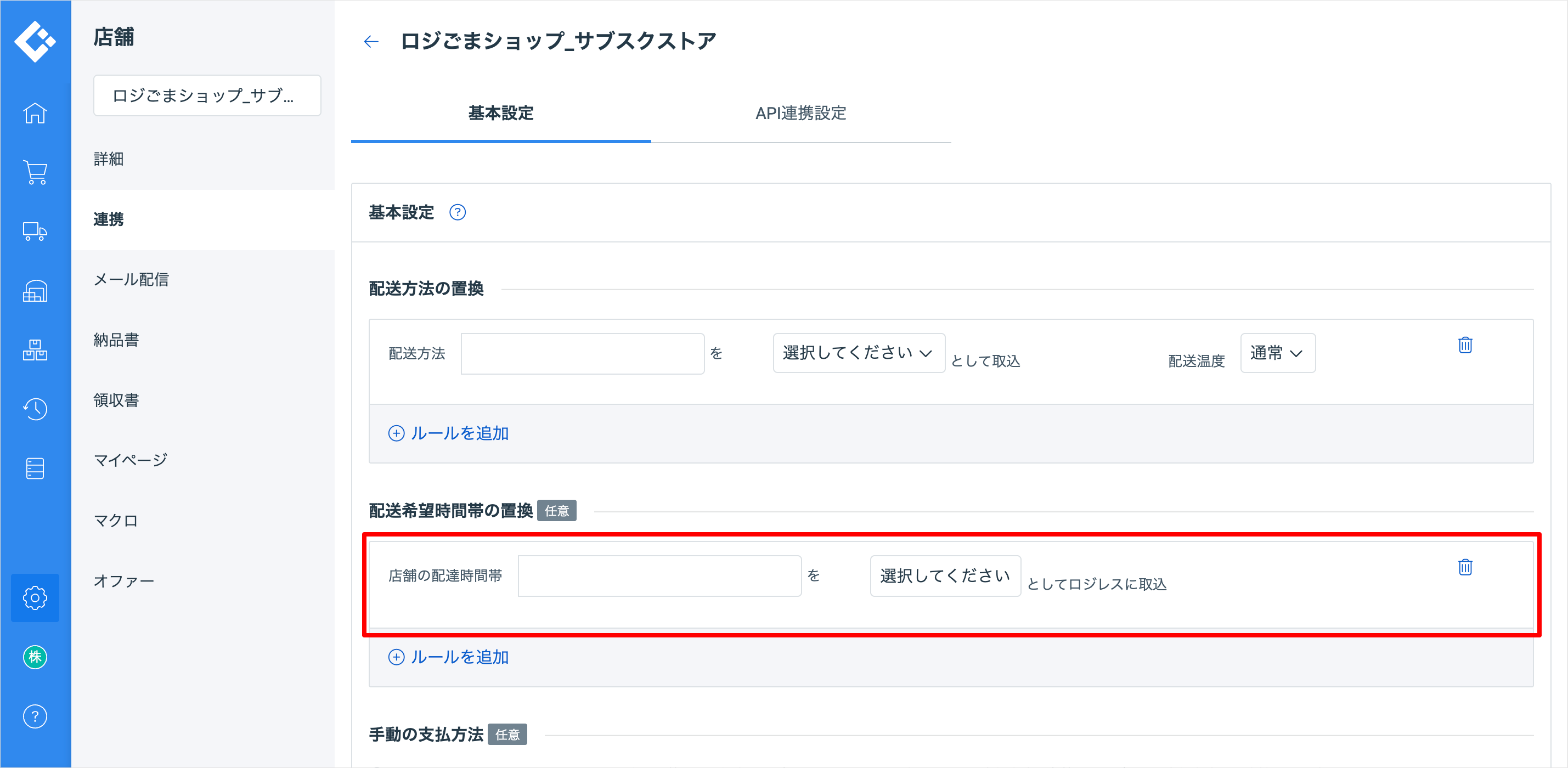The height and width of the screenshot is (768, 1568).
Task: Open the shopping cart orders icon
Action: coord(35,172)
